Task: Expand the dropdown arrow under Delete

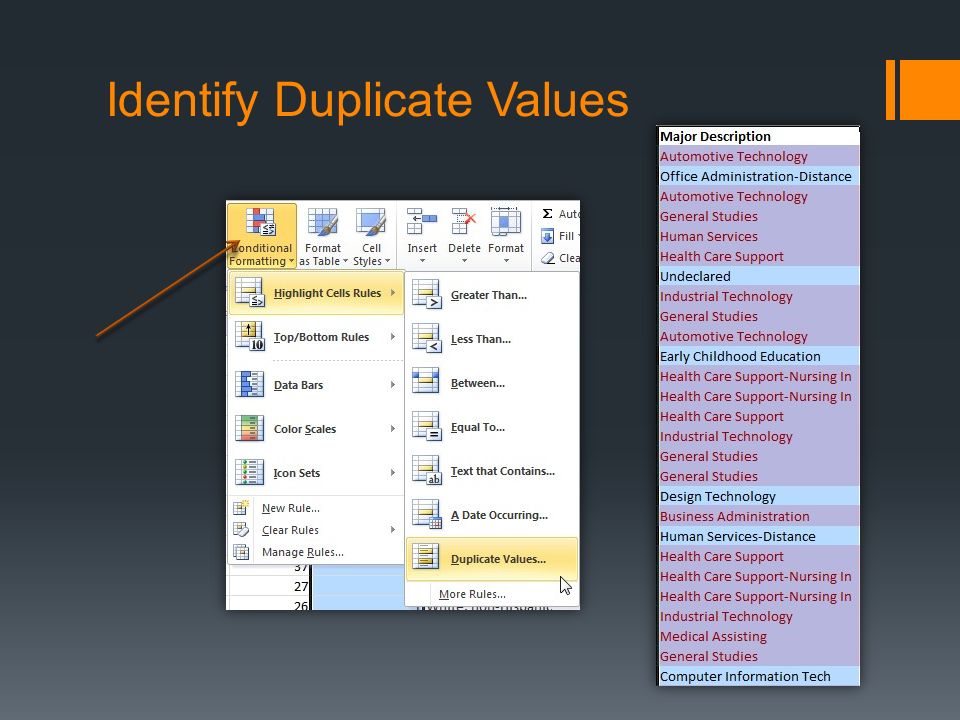Action: click(464, 261)
